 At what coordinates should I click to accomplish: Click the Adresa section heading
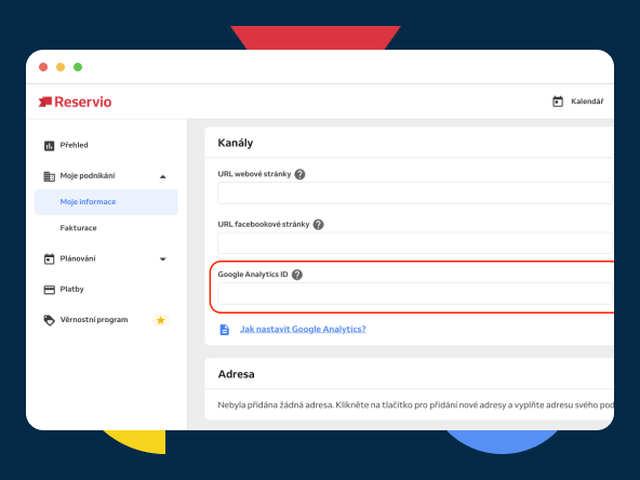point(236,374)
